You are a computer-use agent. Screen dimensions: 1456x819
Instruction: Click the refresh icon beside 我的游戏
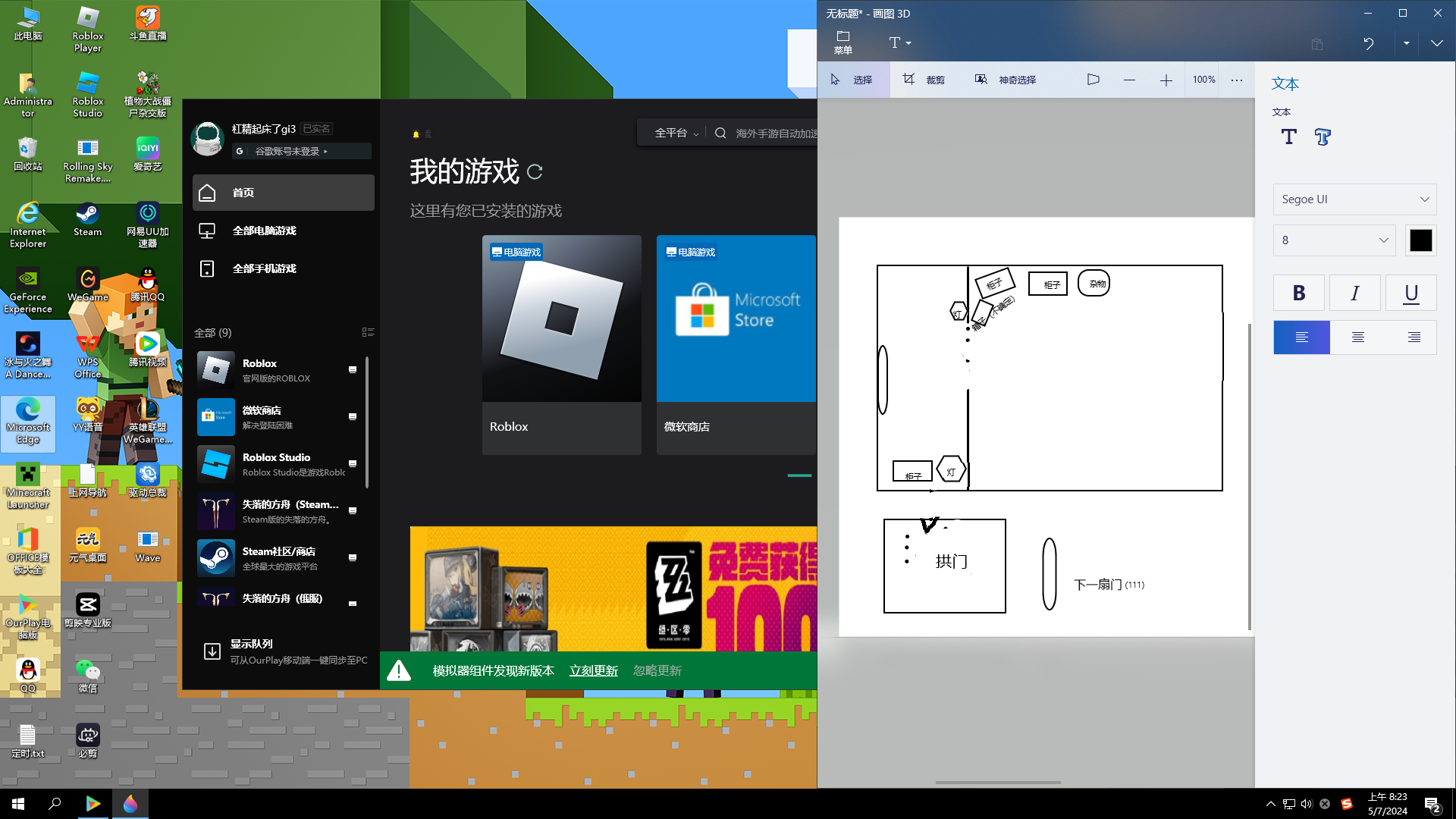(x=535, y=172)
